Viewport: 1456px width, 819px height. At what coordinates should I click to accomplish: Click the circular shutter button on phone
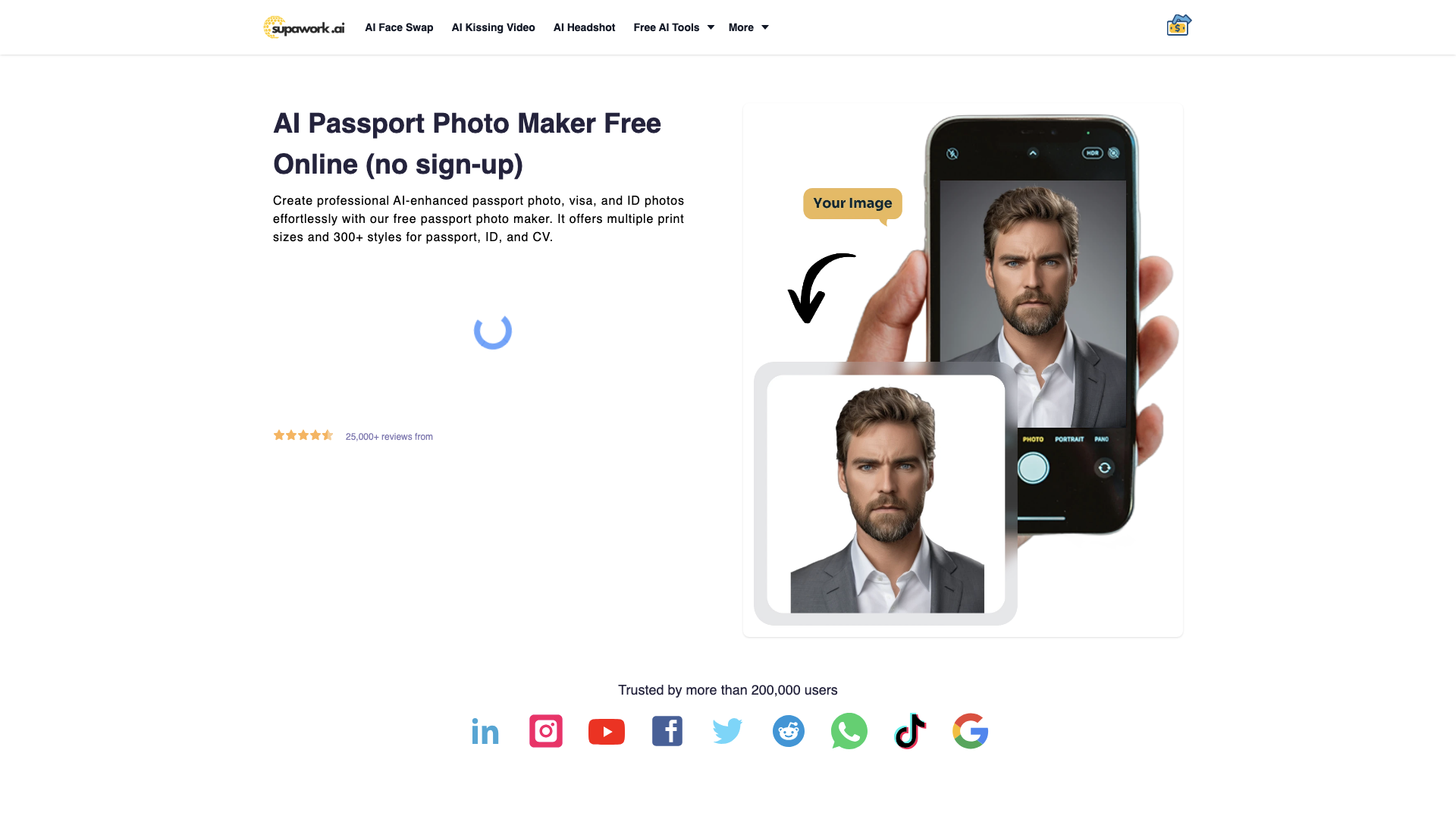1033,467
